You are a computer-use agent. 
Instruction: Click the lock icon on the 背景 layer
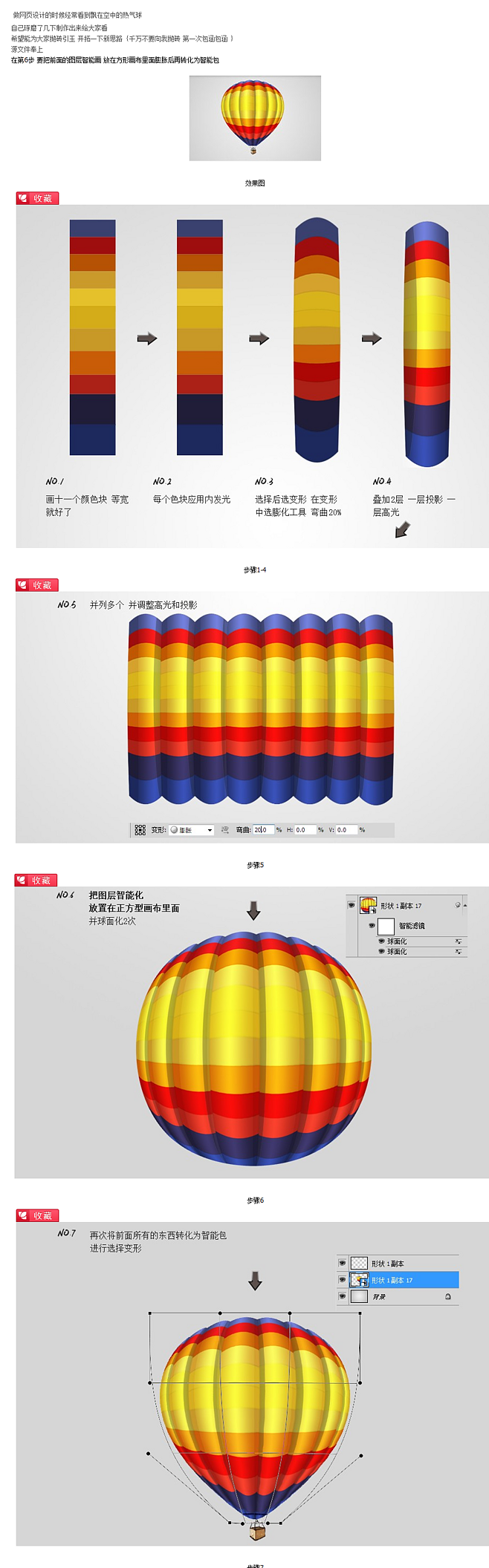(x=447, y=1296)
